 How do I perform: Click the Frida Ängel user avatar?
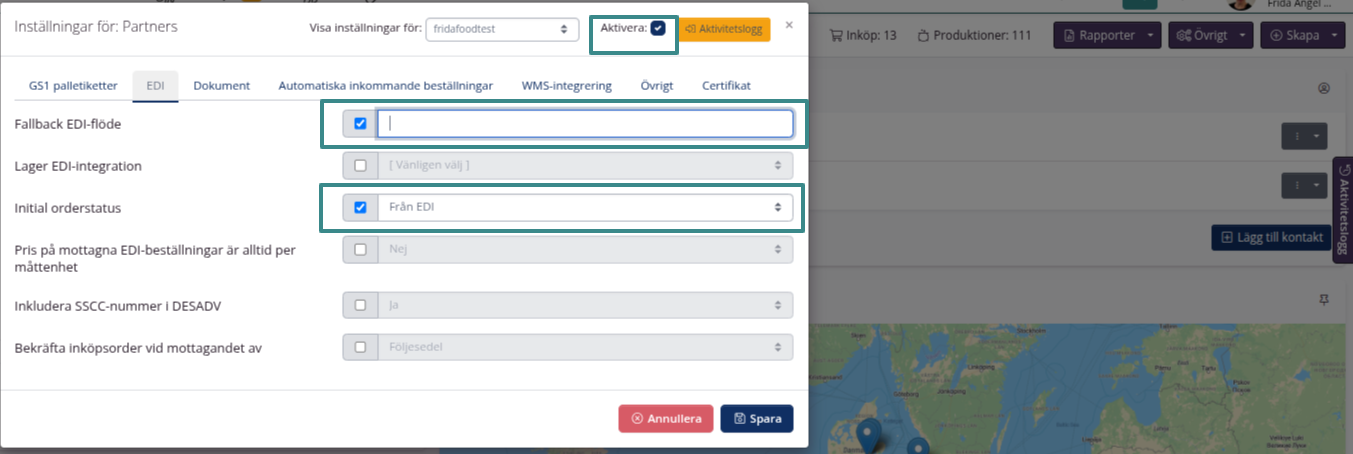pyautogui.click(x=1240, y=4)
